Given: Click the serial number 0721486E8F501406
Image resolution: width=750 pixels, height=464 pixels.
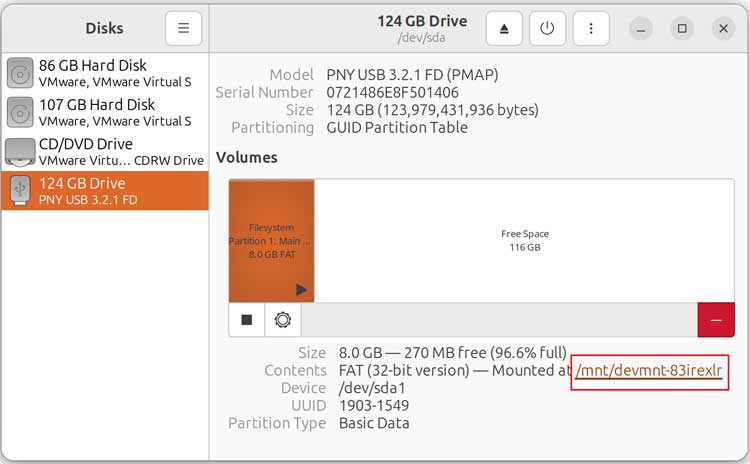Looking at the screenshot, I should point(392,92).
